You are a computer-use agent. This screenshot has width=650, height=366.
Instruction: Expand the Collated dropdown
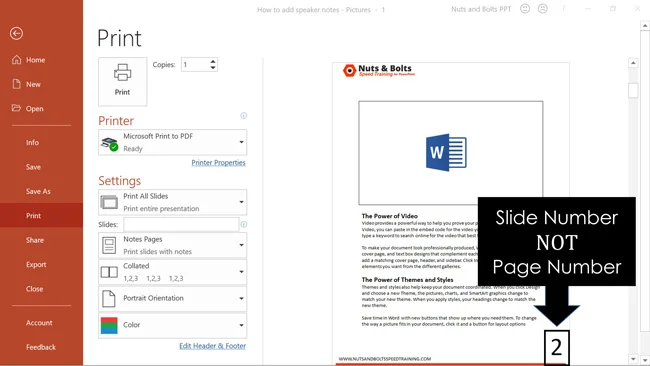(x=241, y=272)
